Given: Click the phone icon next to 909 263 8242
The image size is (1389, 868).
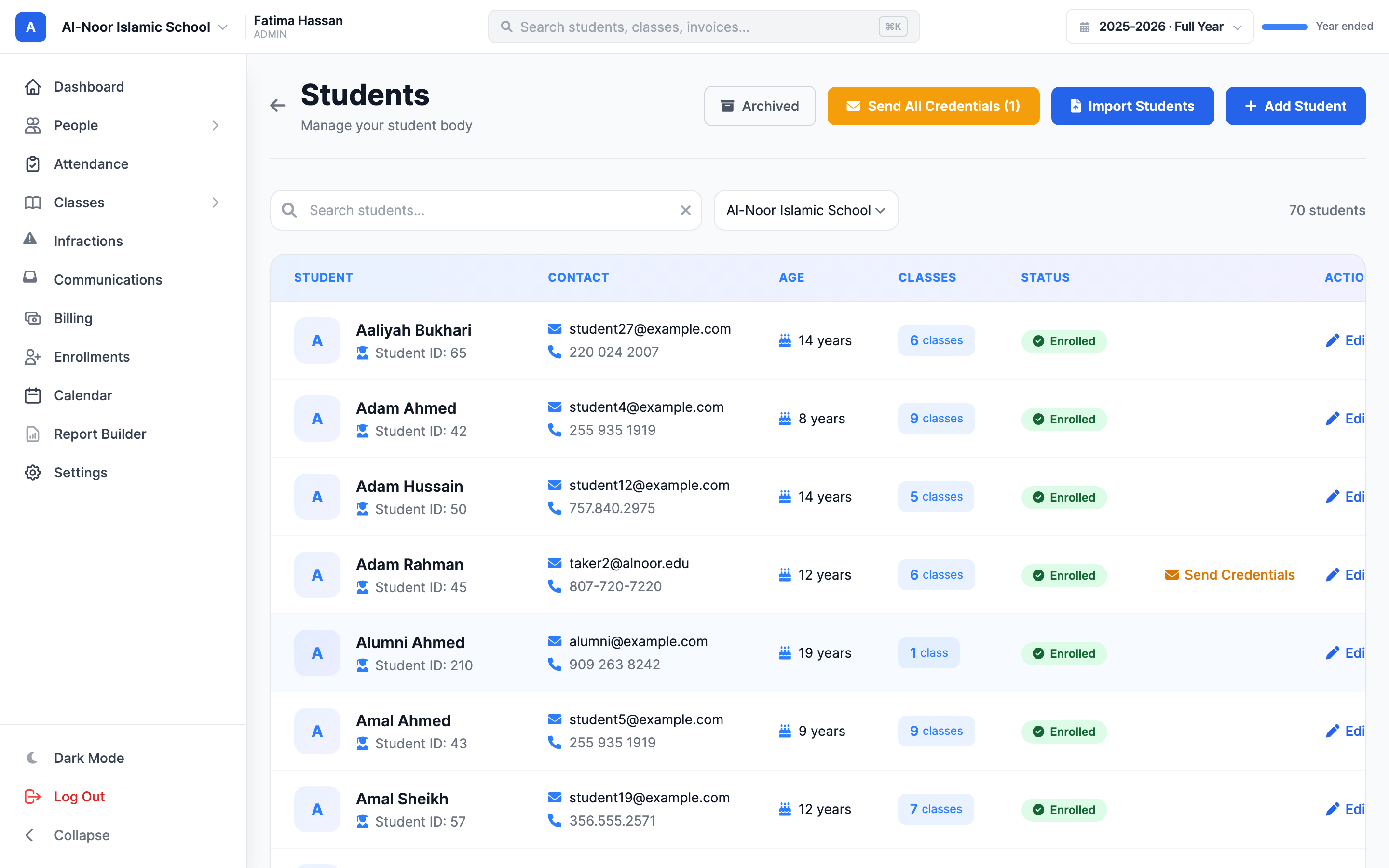Looking at the screenshot, I should (555, 664).
